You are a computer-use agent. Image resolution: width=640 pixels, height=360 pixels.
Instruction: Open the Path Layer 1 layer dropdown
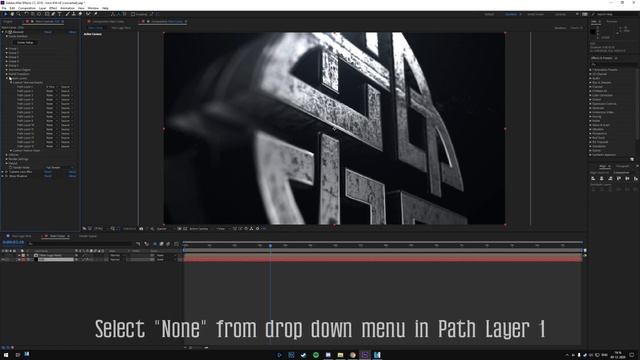coord(51,87)
